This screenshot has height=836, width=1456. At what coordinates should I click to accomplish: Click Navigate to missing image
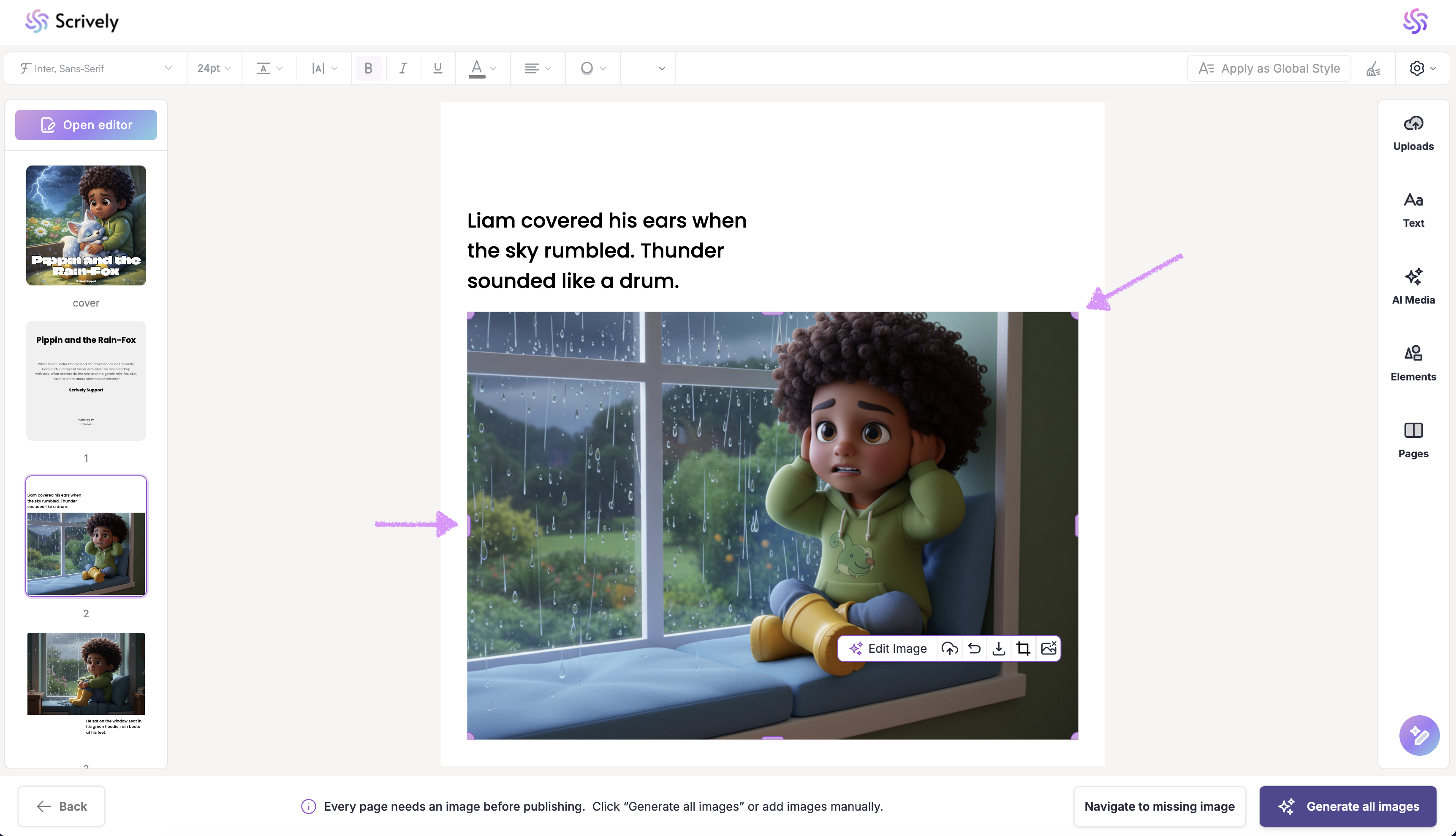(1159, 806)
